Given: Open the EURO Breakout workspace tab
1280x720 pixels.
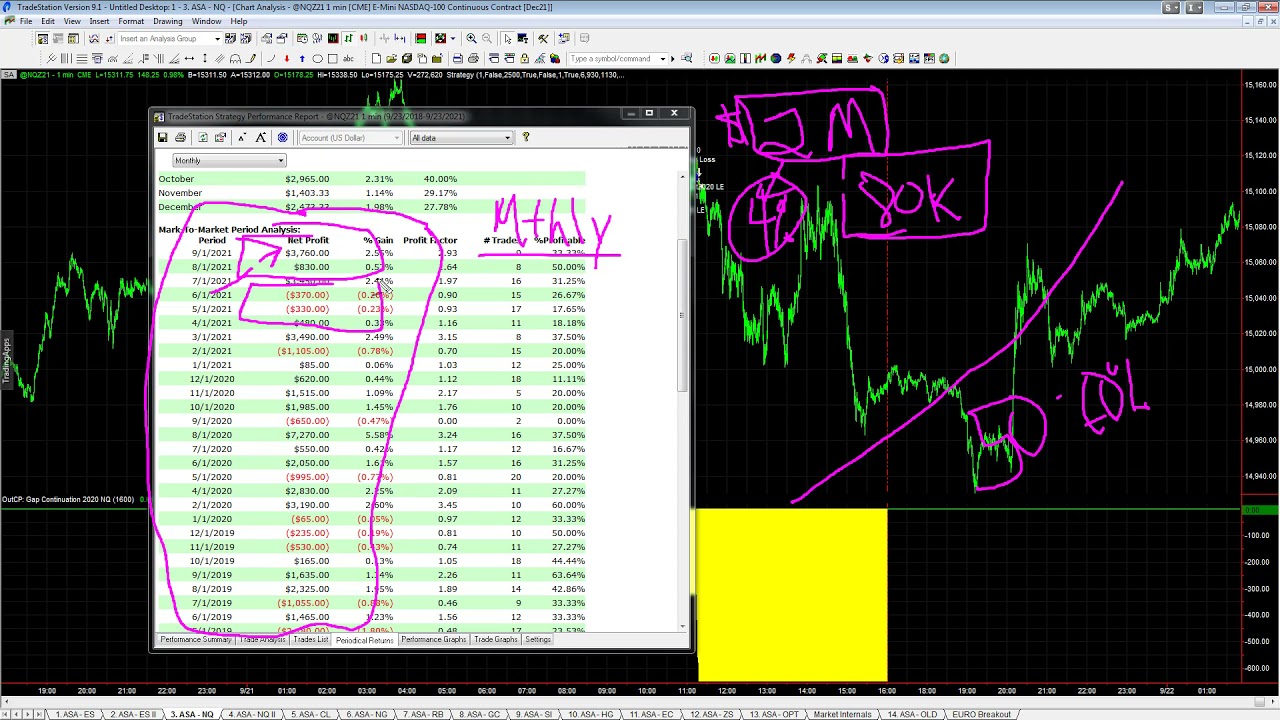Looking at the screenshot, I should (x=981, y=714).
